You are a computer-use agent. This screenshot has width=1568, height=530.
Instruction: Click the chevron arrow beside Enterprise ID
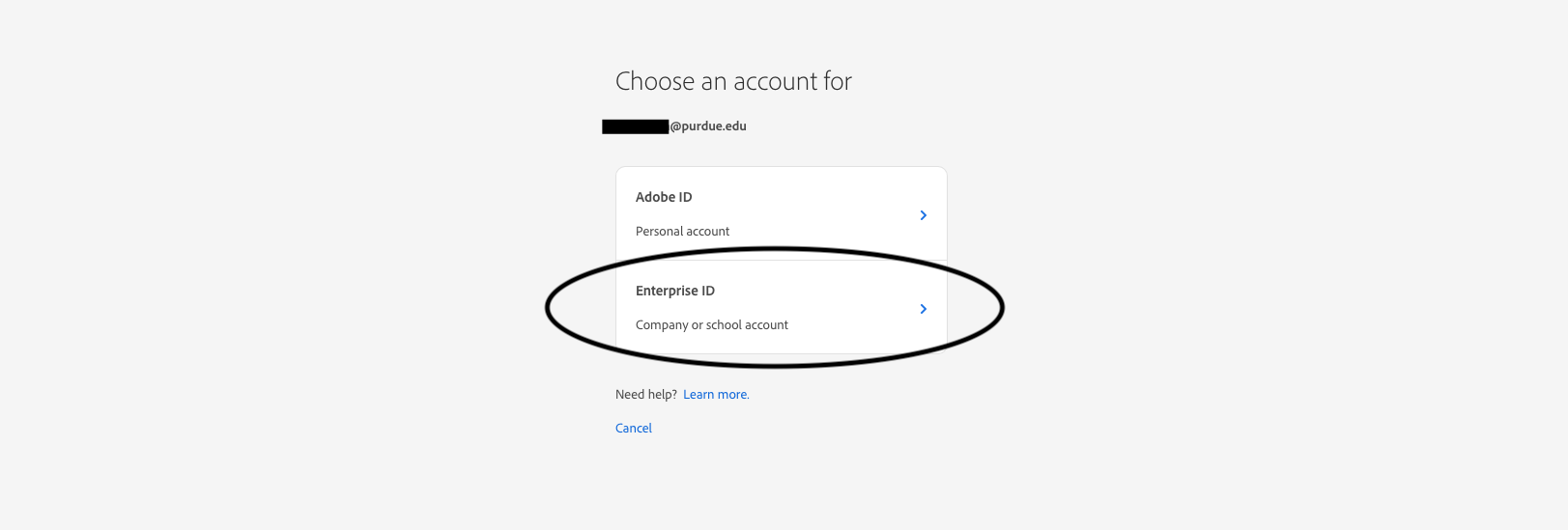923,309
